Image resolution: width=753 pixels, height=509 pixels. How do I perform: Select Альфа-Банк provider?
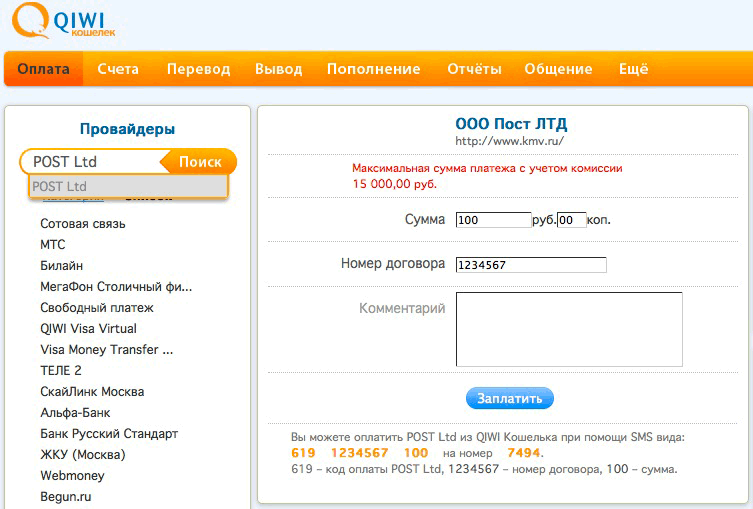tap(75, 412)
